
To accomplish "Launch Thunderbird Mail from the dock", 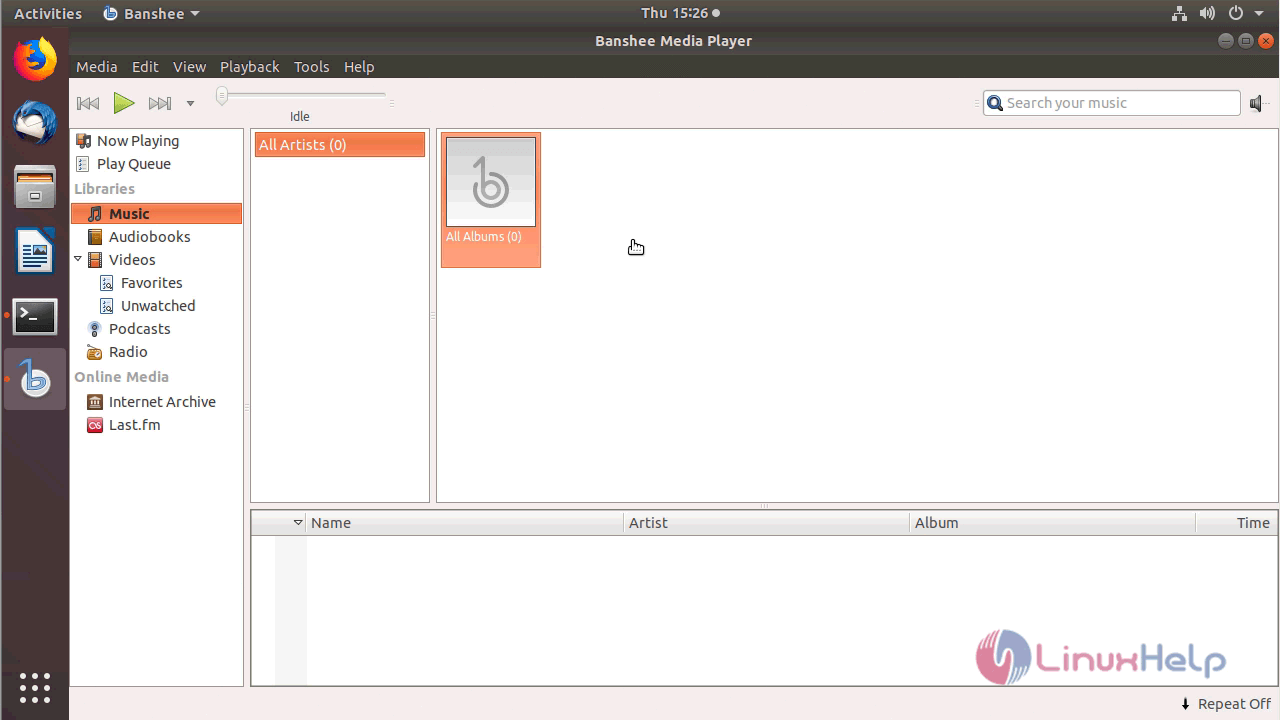I will [x=35, y=123].
